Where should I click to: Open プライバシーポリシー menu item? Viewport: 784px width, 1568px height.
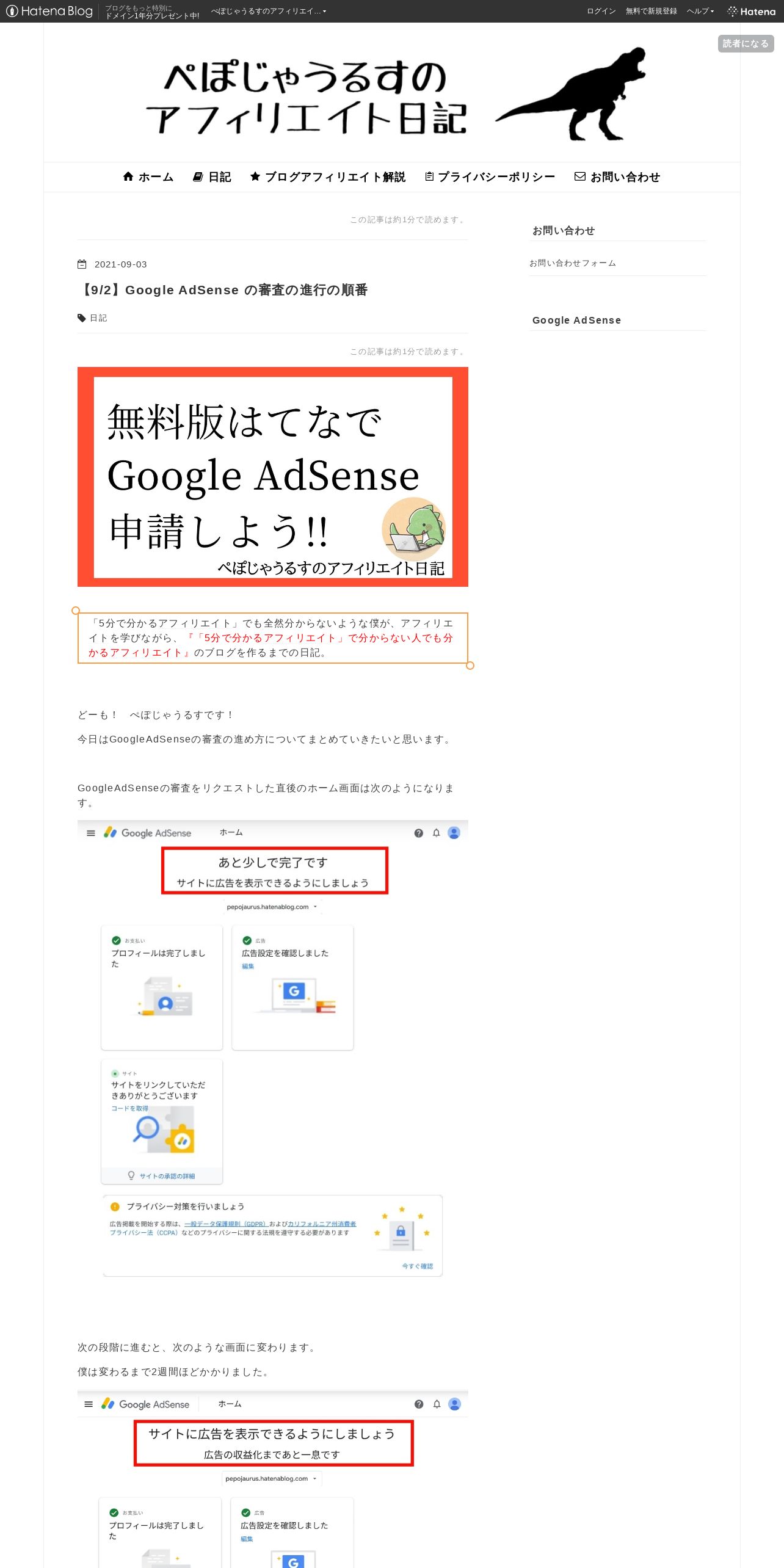(x=490, y=177)
